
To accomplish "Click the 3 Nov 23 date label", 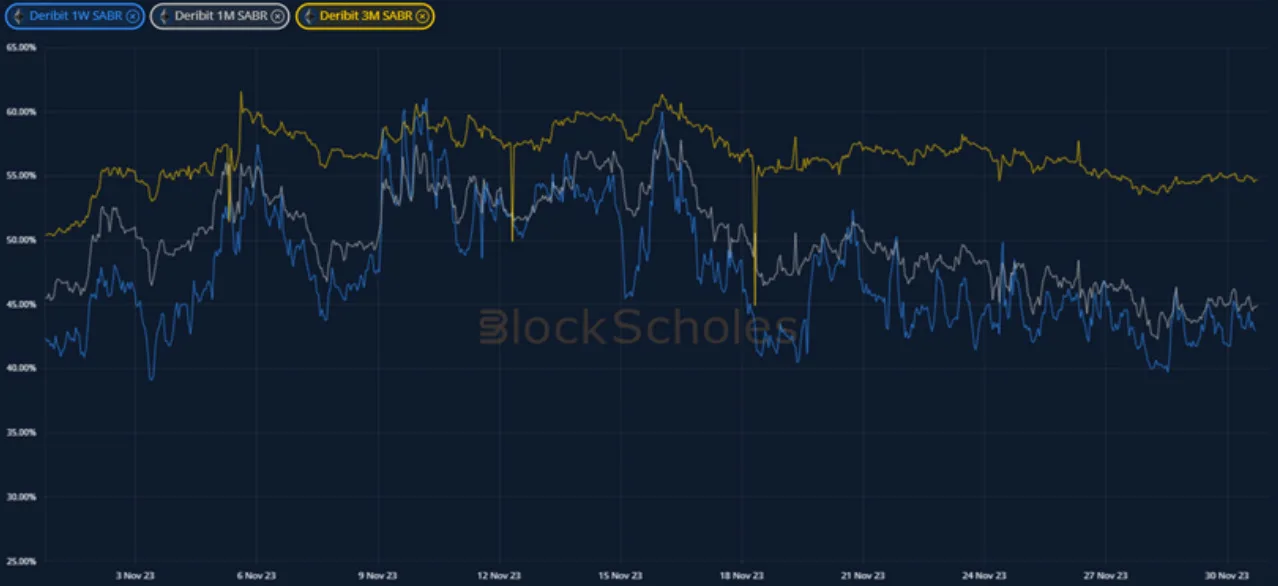I will [135, 575].
